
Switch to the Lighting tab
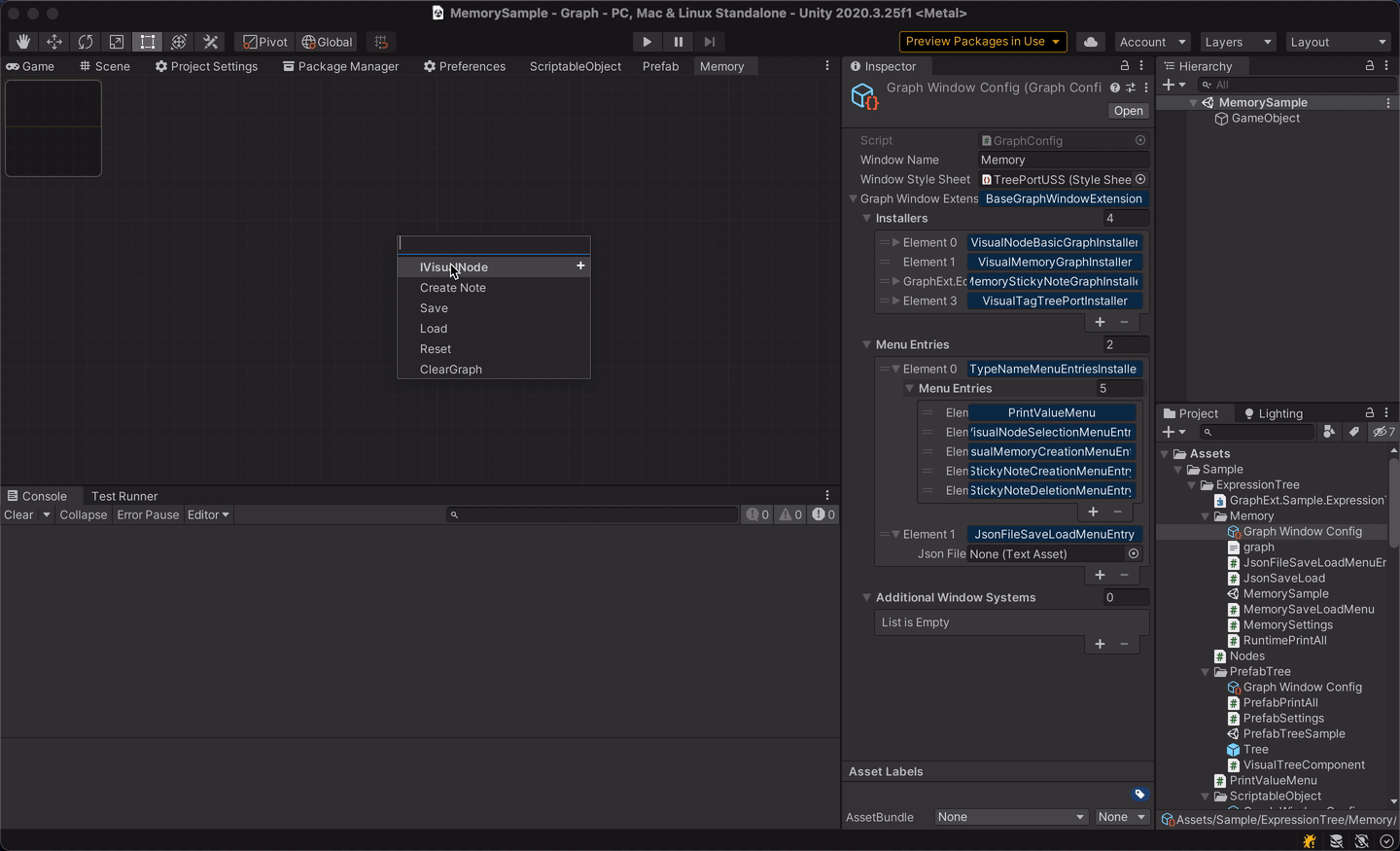click(x=1273, y=413)
